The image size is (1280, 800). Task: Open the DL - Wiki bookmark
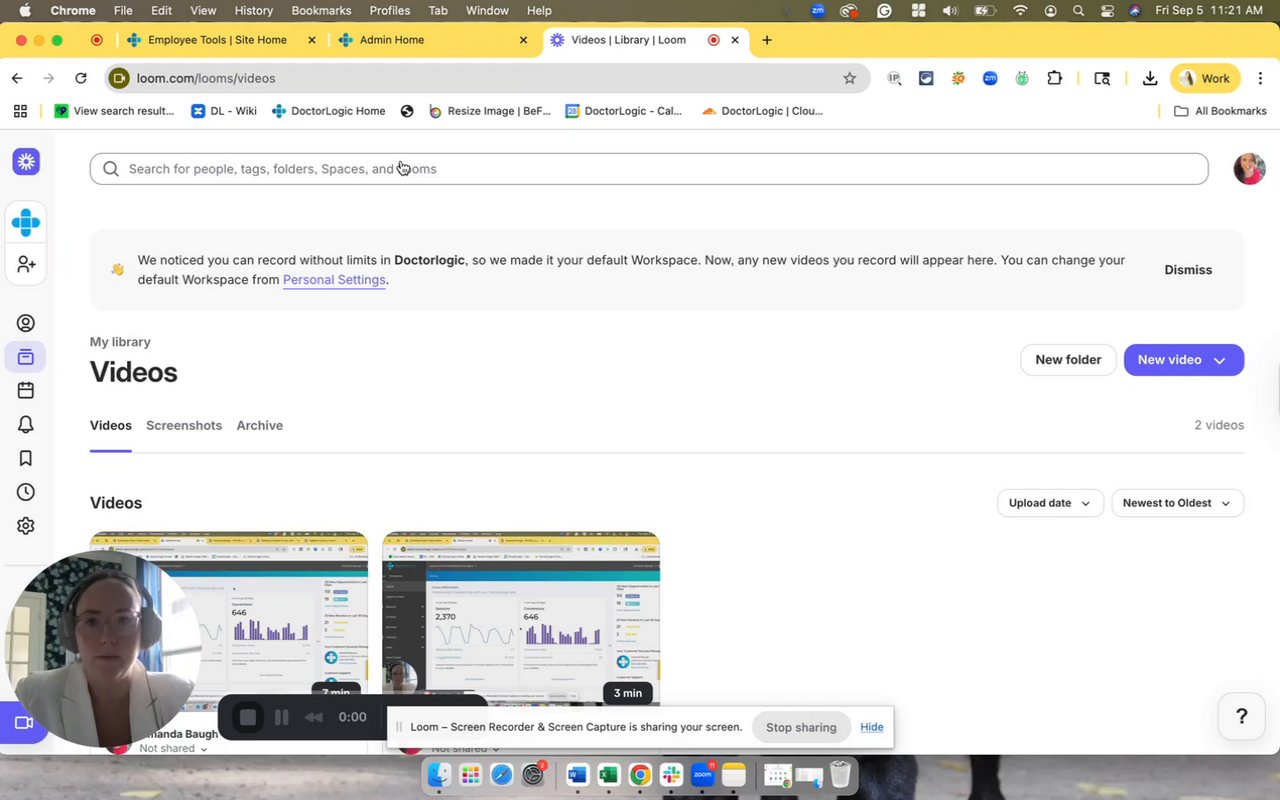(224, 111)
